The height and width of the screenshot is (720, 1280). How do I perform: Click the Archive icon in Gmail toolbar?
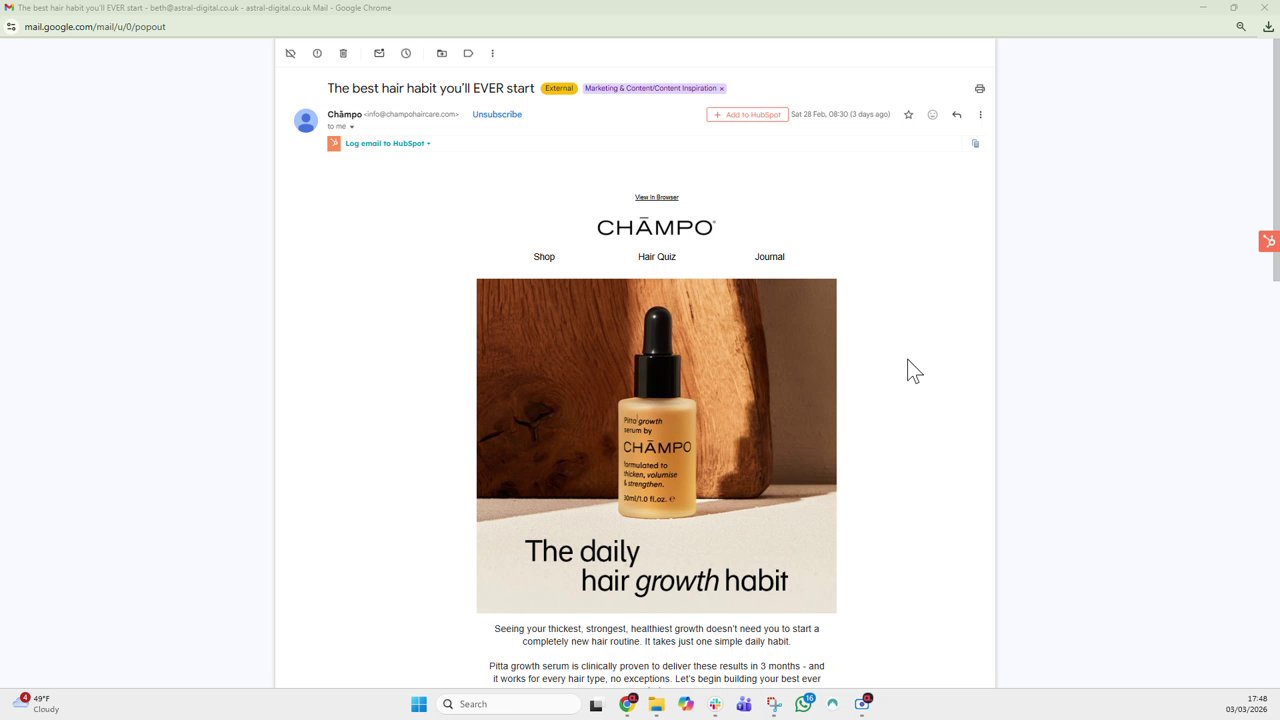pyautogui.click(x=291, y=53)
